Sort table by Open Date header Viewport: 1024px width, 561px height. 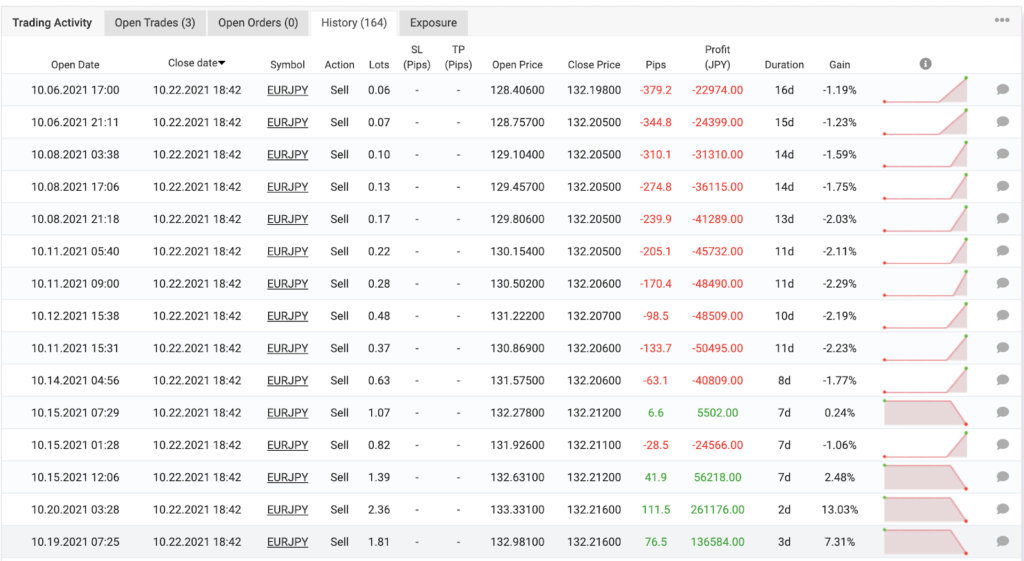75,65
